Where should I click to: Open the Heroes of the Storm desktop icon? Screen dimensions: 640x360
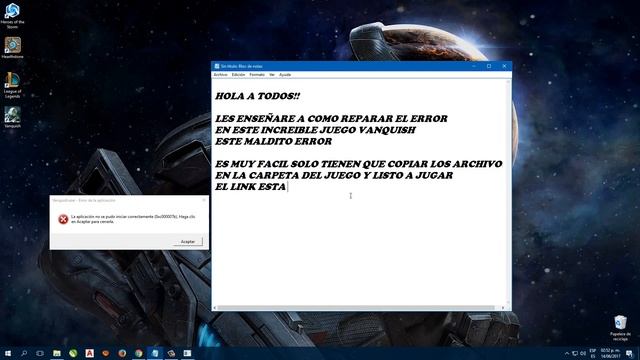pyautogui.click(x=12, y=15)
